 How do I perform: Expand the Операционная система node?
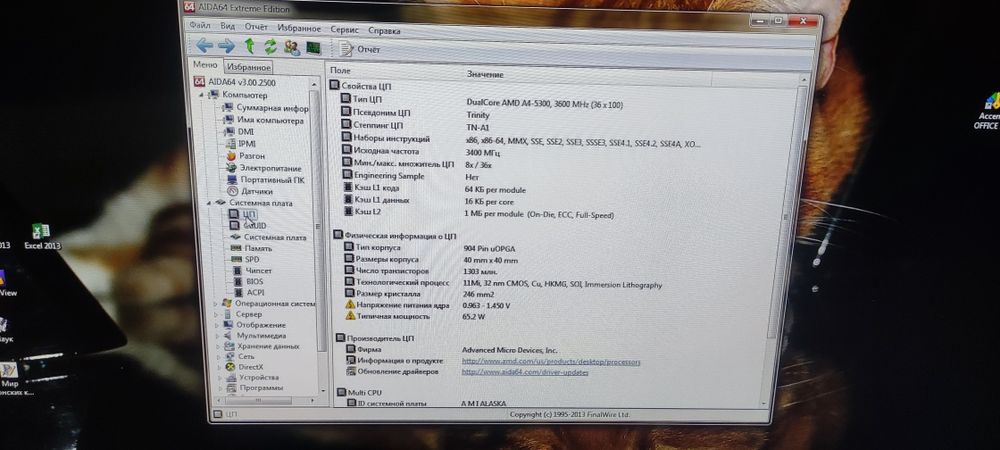click(216, 304)
